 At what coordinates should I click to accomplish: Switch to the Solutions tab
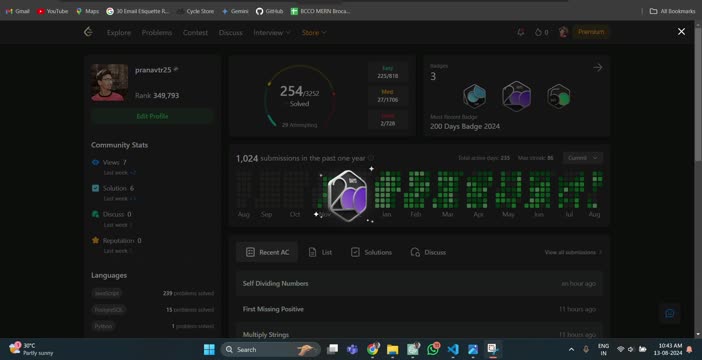371,252
